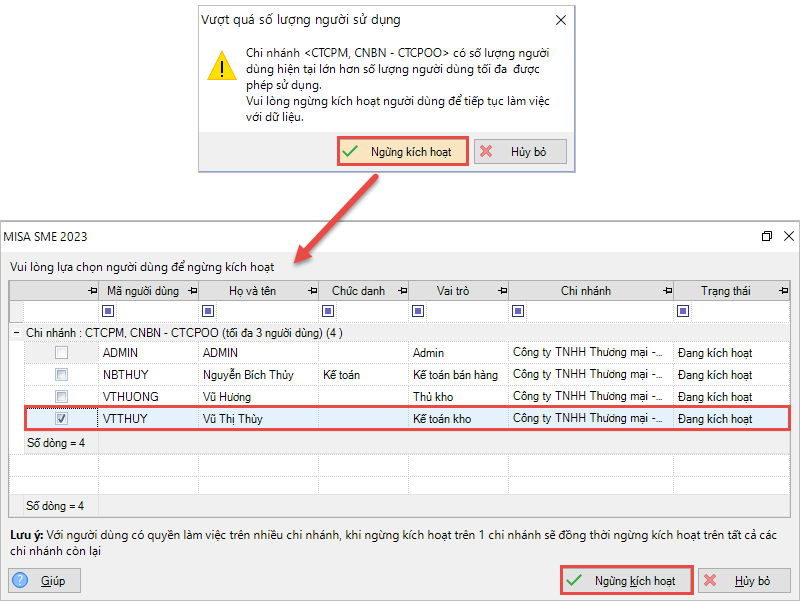800x601 pixels.
Task: Open the Giúp help button
Action: pyautogui.click(x=45, y=580)
